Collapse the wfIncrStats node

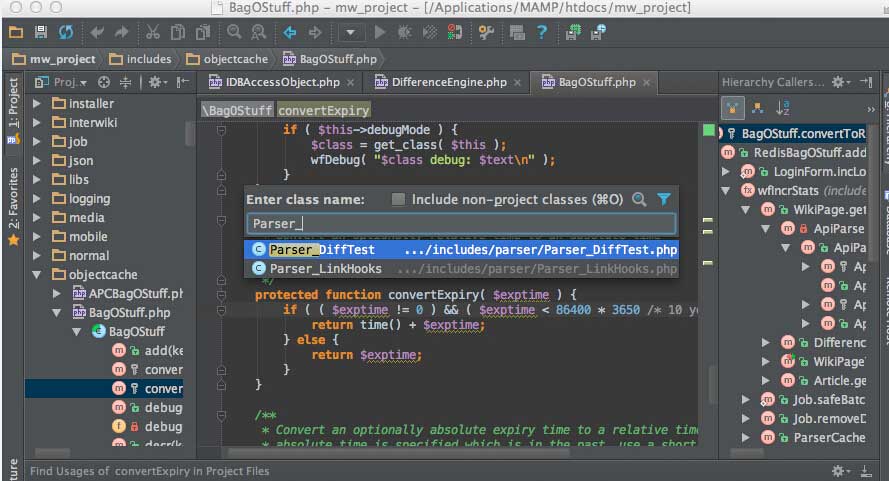point(725,191)
